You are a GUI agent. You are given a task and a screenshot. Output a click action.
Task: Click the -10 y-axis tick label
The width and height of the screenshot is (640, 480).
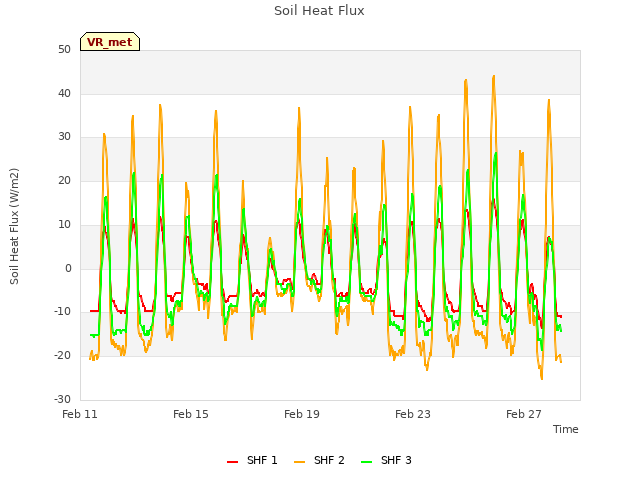62,312
